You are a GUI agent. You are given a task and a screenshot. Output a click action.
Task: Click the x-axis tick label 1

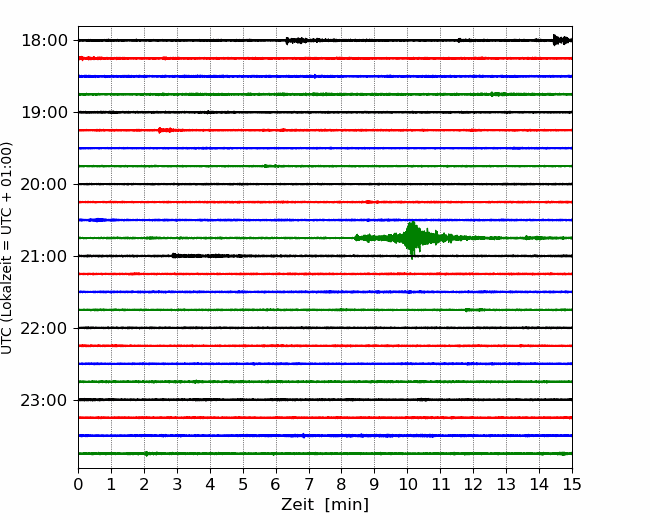pos(111,484)
